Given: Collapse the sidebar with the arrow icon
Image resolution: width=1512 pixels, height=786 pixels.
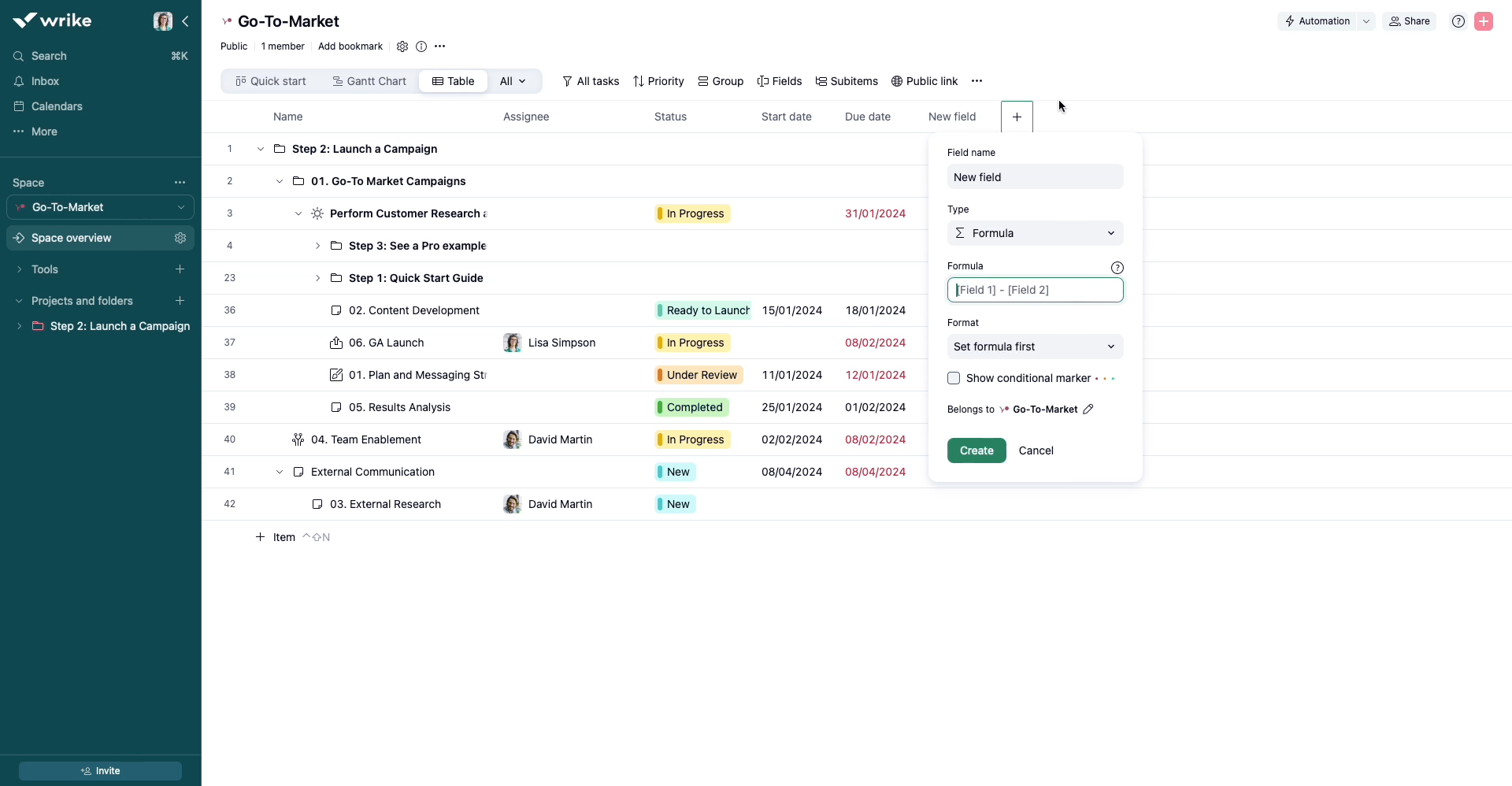Looking at the screenshot, I should 186,21.
